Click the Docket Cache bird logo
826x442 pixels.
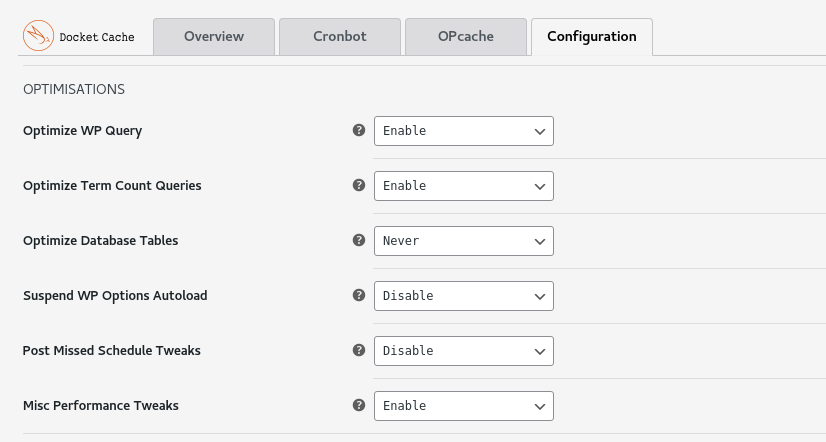[38, 36]
